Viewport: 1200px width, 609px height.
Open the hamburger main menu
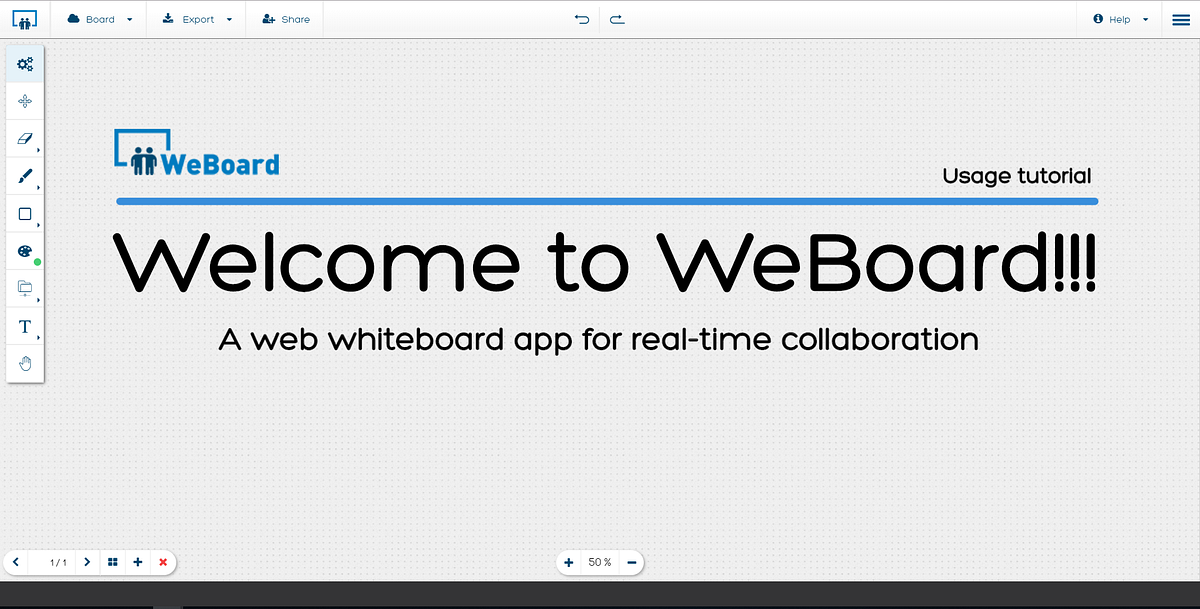tap(1181, 19)
